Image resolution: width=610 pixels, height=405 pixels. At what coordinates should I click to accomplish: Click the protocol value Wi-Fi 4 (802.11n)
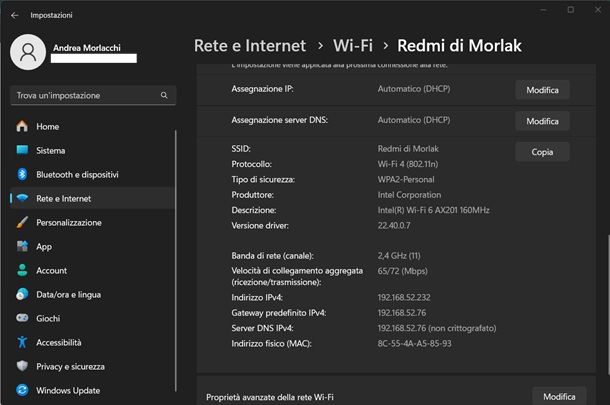click(408, 164)
